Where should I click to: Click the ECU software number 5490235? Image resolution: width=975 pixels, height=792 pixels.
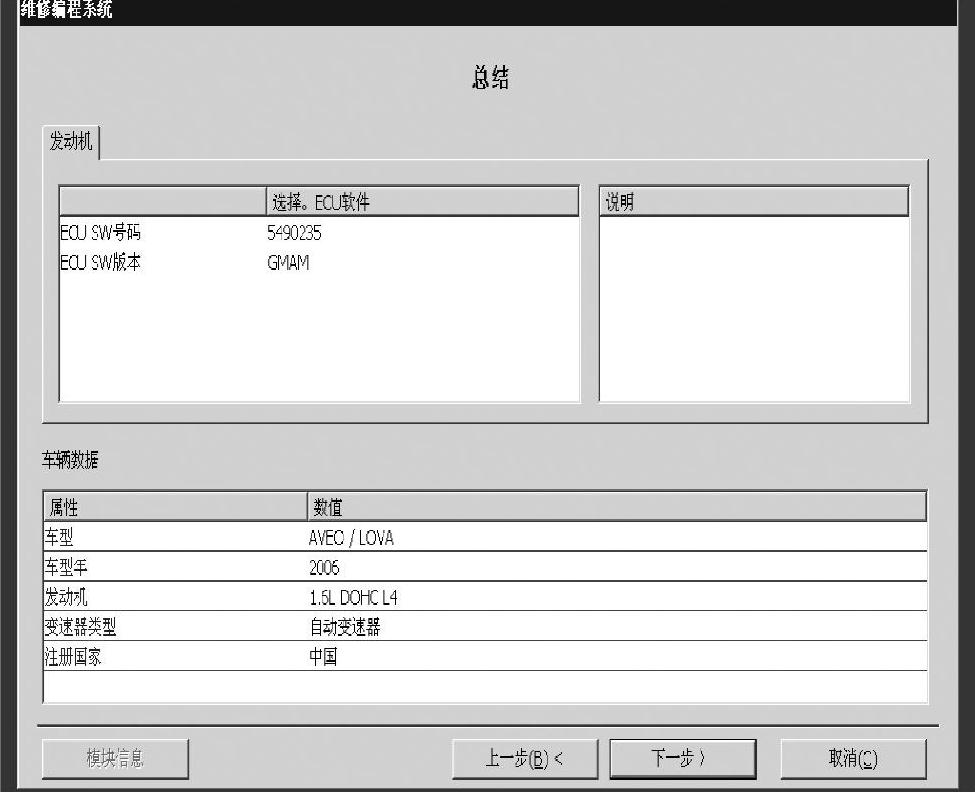tap(295, 234)
